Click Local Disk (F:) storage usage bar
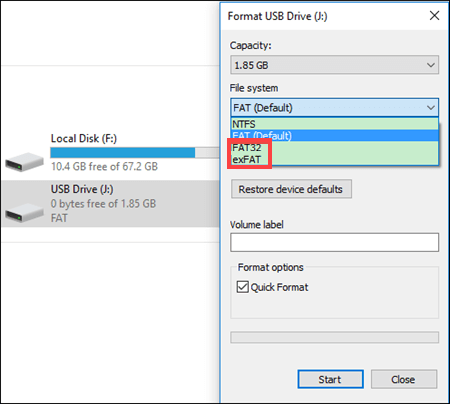The height and width of the screenshot is (404, 450). point(135,153)
